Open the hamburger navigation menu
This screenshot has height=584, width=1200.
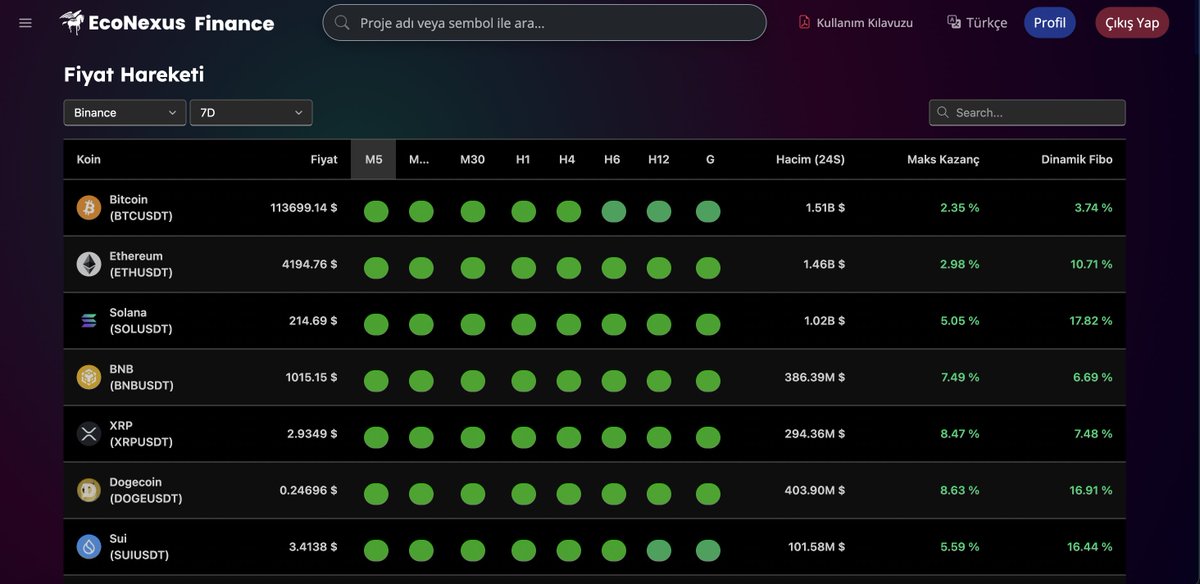pos(25,22)
